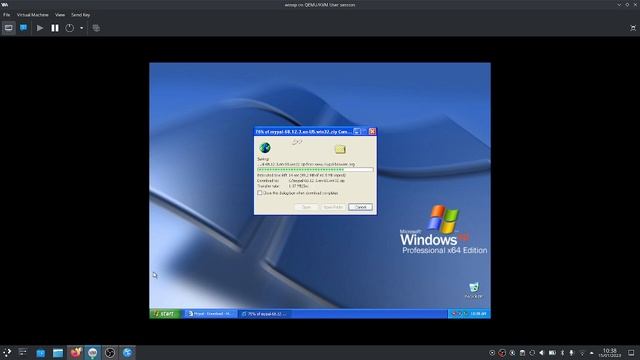Viewport: 640px width, 360px height.
Task: Click the download progress bar
Action: pos(315,169)
